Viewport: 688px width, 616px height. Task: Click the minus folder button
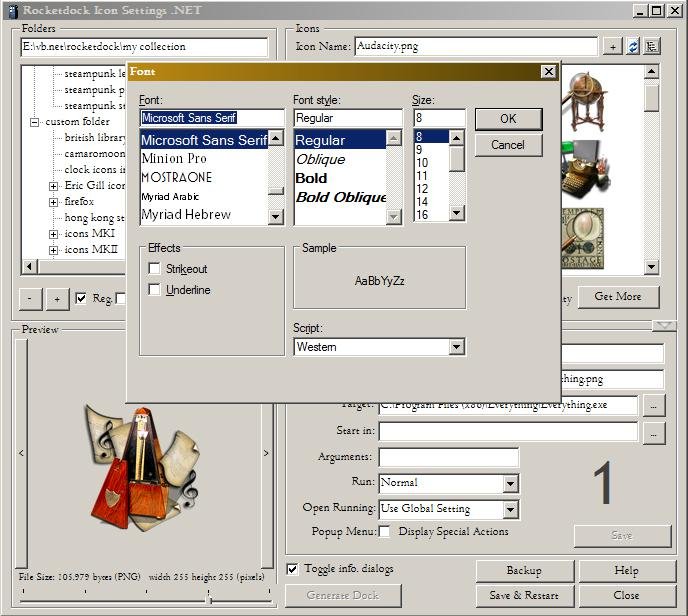(x=30, y=299)
